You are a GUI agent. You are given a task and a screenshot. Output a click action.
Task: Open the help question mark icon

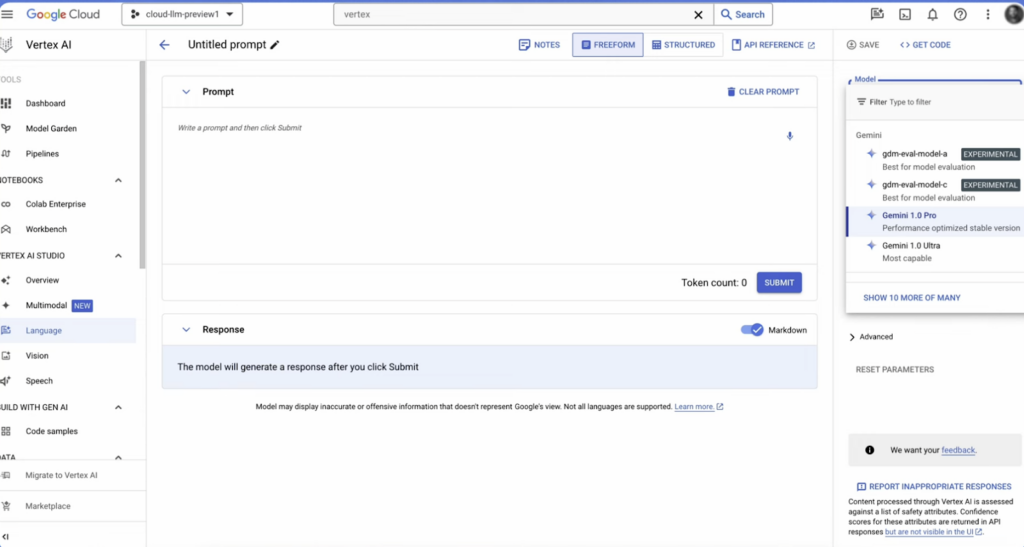tap(960, 14)
